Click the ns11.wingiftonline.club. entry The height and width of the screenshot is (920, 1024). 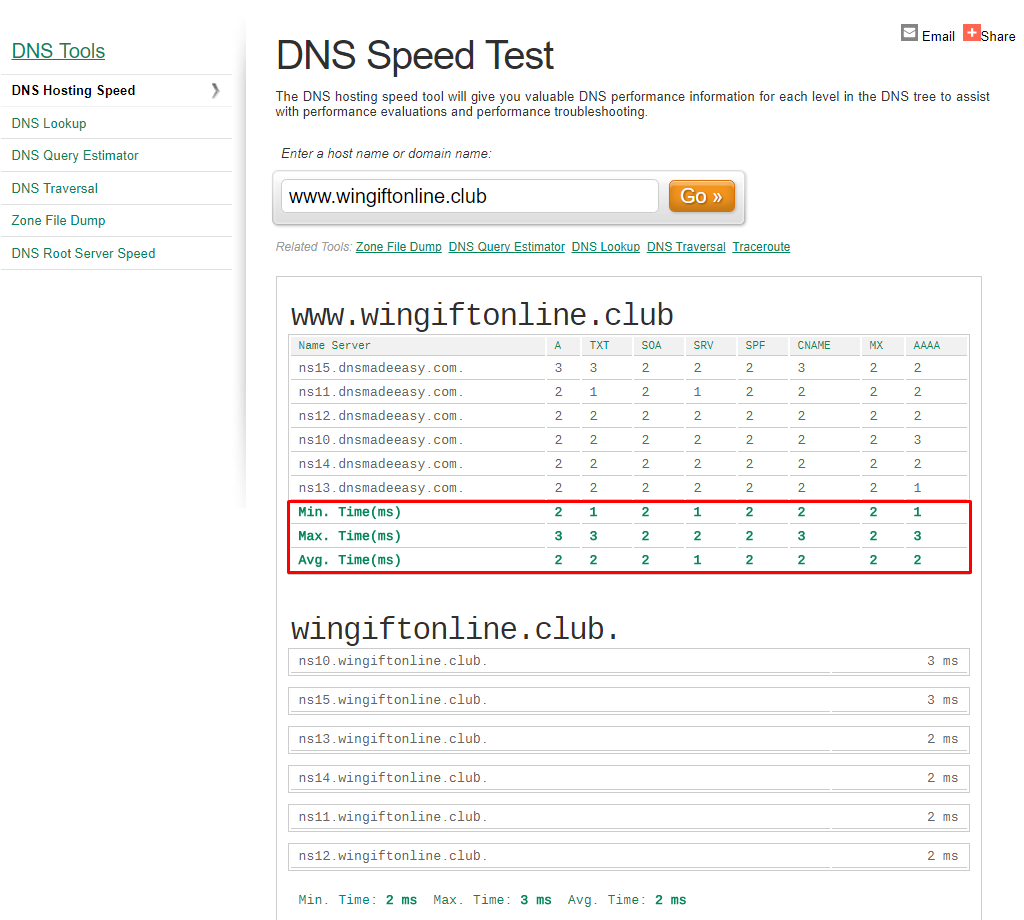[628, 817]
